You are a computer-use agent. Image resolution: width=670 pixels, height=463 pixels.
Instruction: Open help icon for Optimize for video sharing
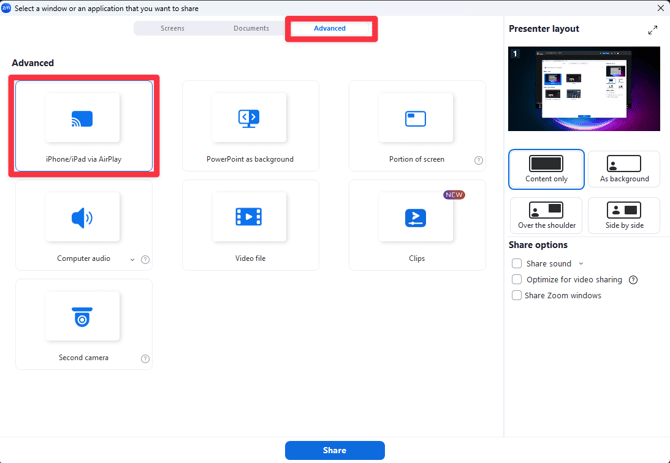[633, 280]
